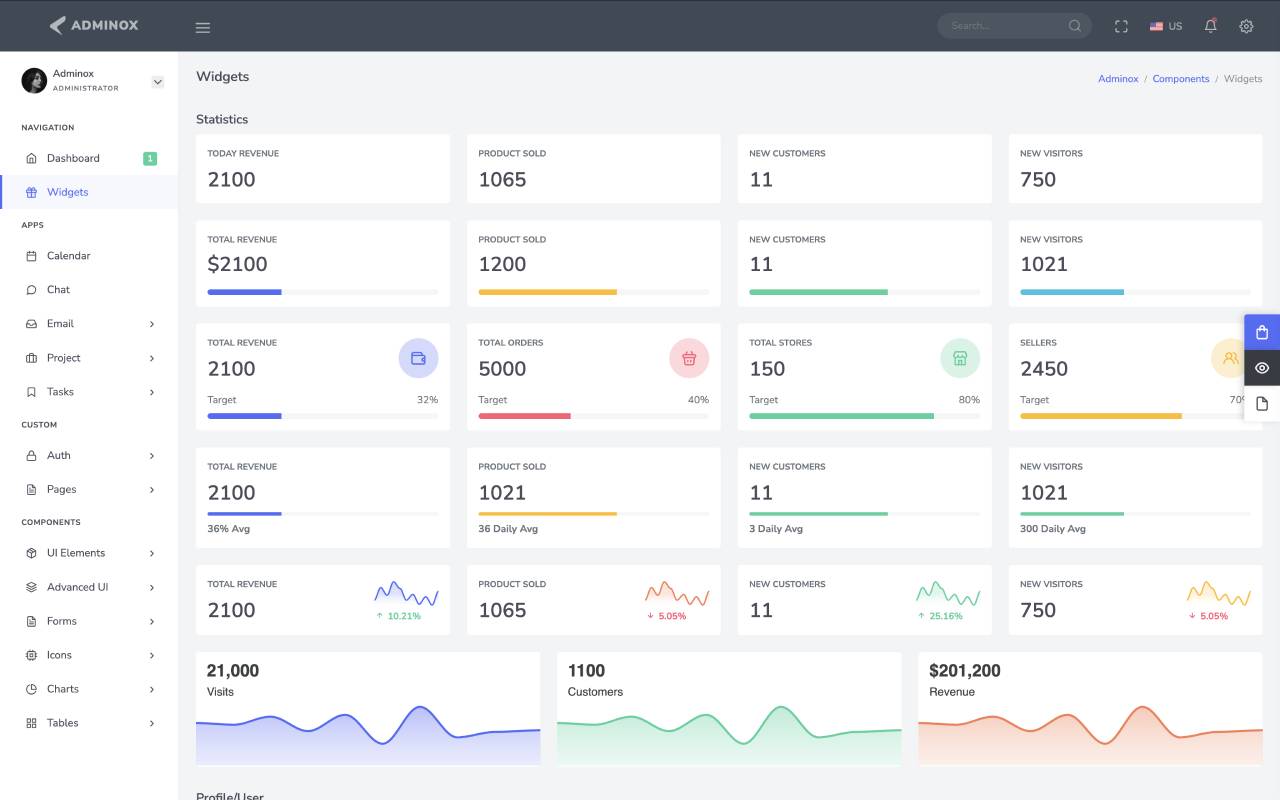
Task: Click the Charts pie icon
Action: point(31,689)
